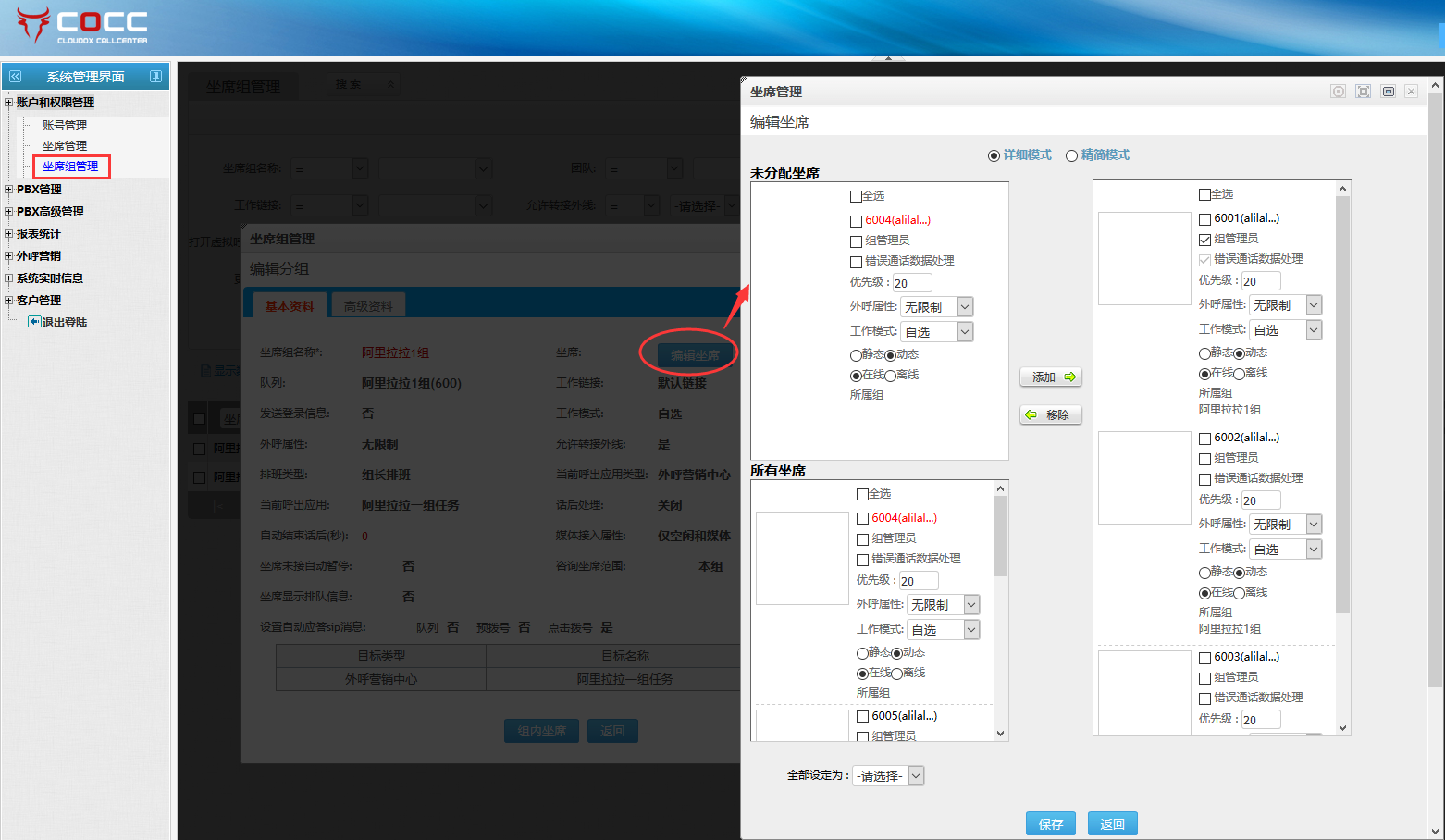This screenshot has width=1445, height=840.
Task: Click the pin icon in sidebar header
Action: tap(155, 77)
